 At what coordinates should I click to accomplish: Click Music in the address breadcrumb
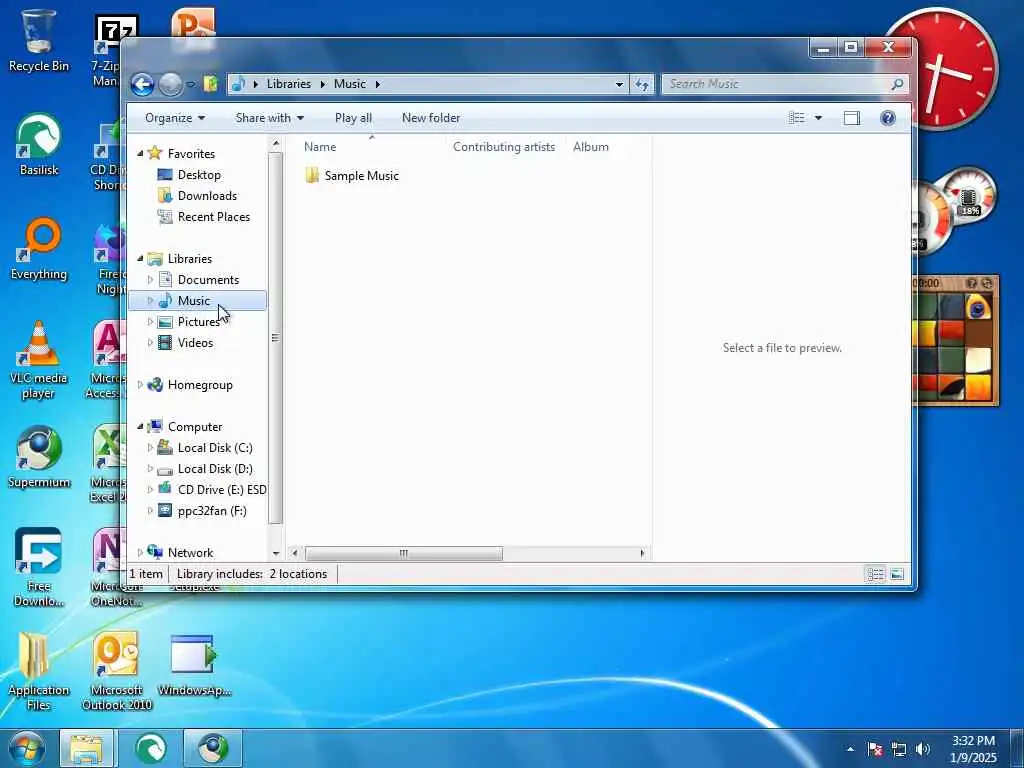(350, 84)
